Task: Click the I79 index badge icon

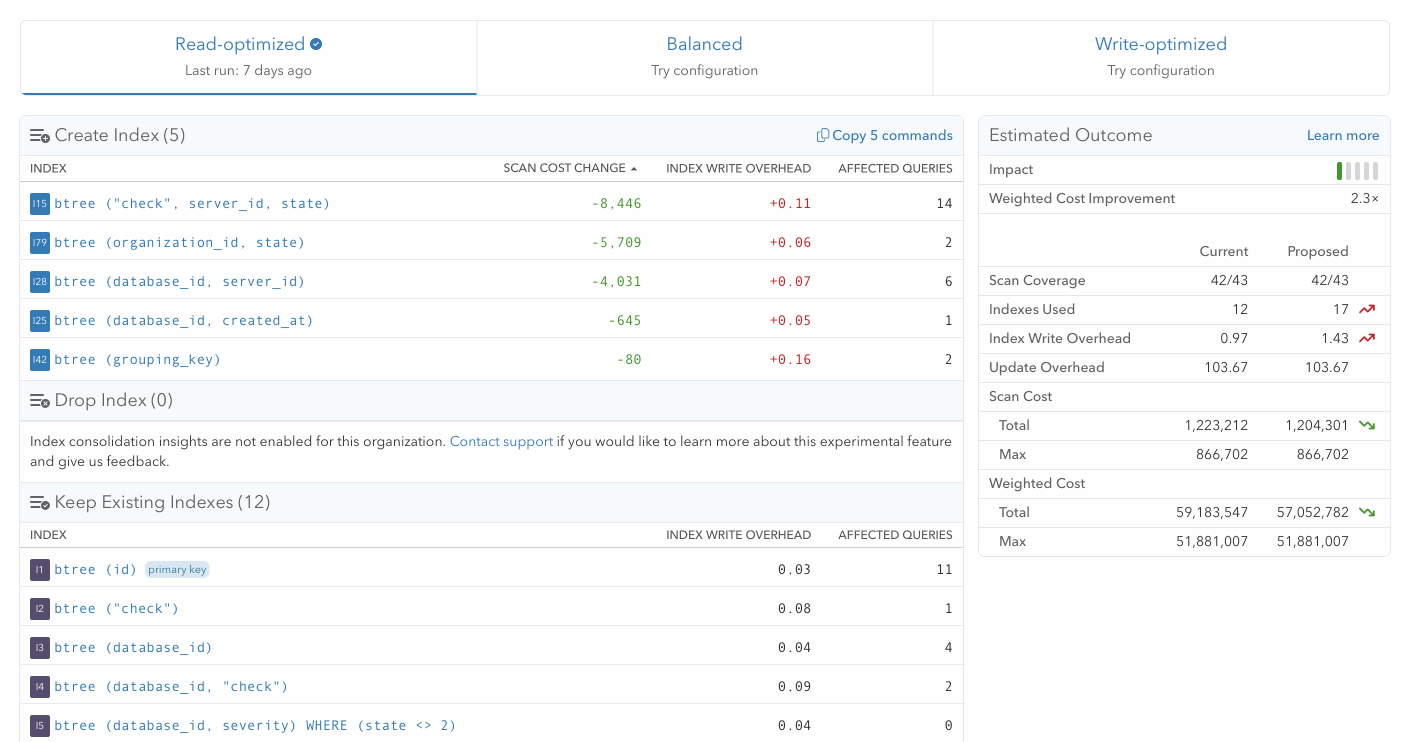Action: pos(40,243)
